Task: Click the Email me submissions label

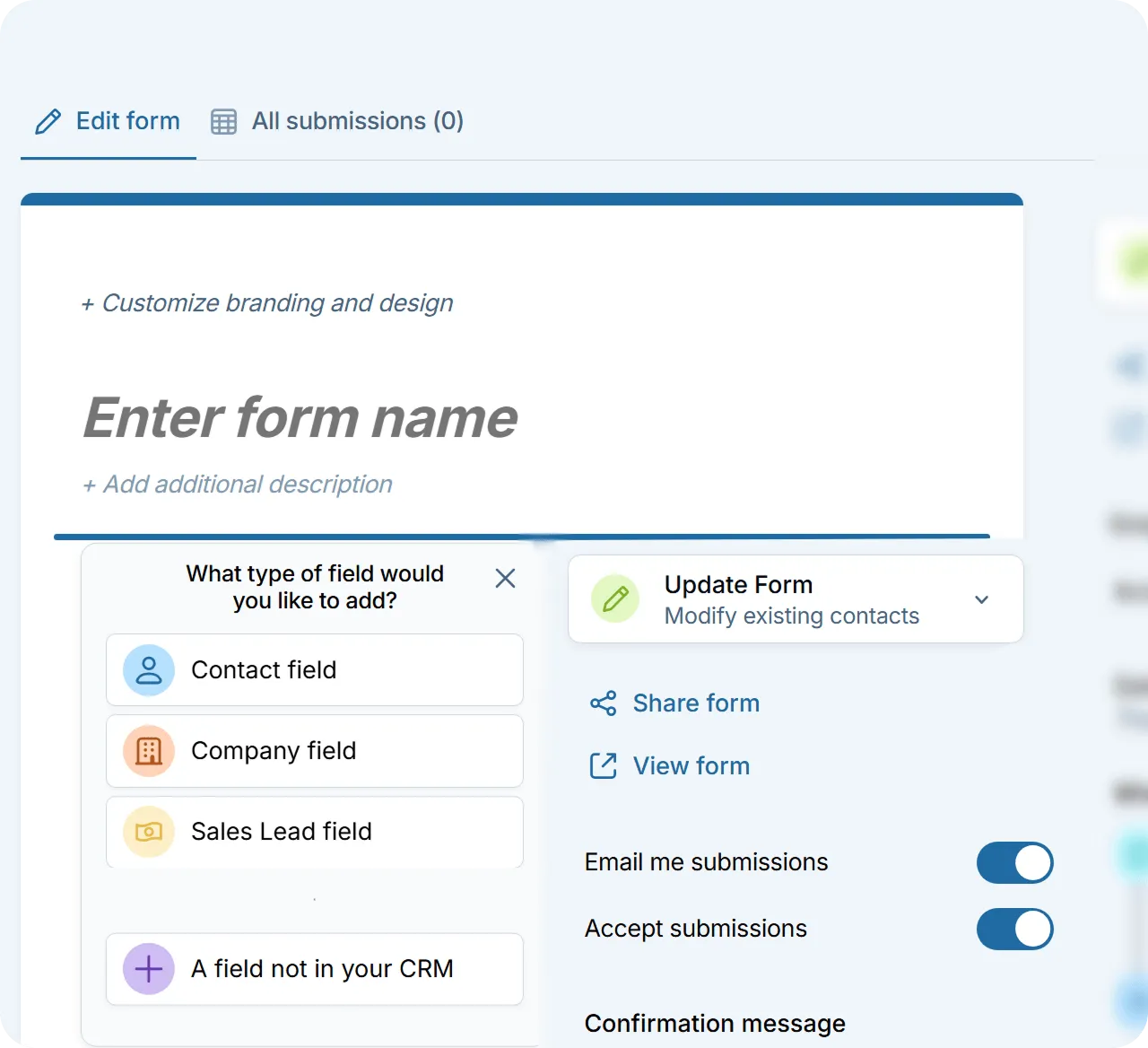Action: (707, 862)
